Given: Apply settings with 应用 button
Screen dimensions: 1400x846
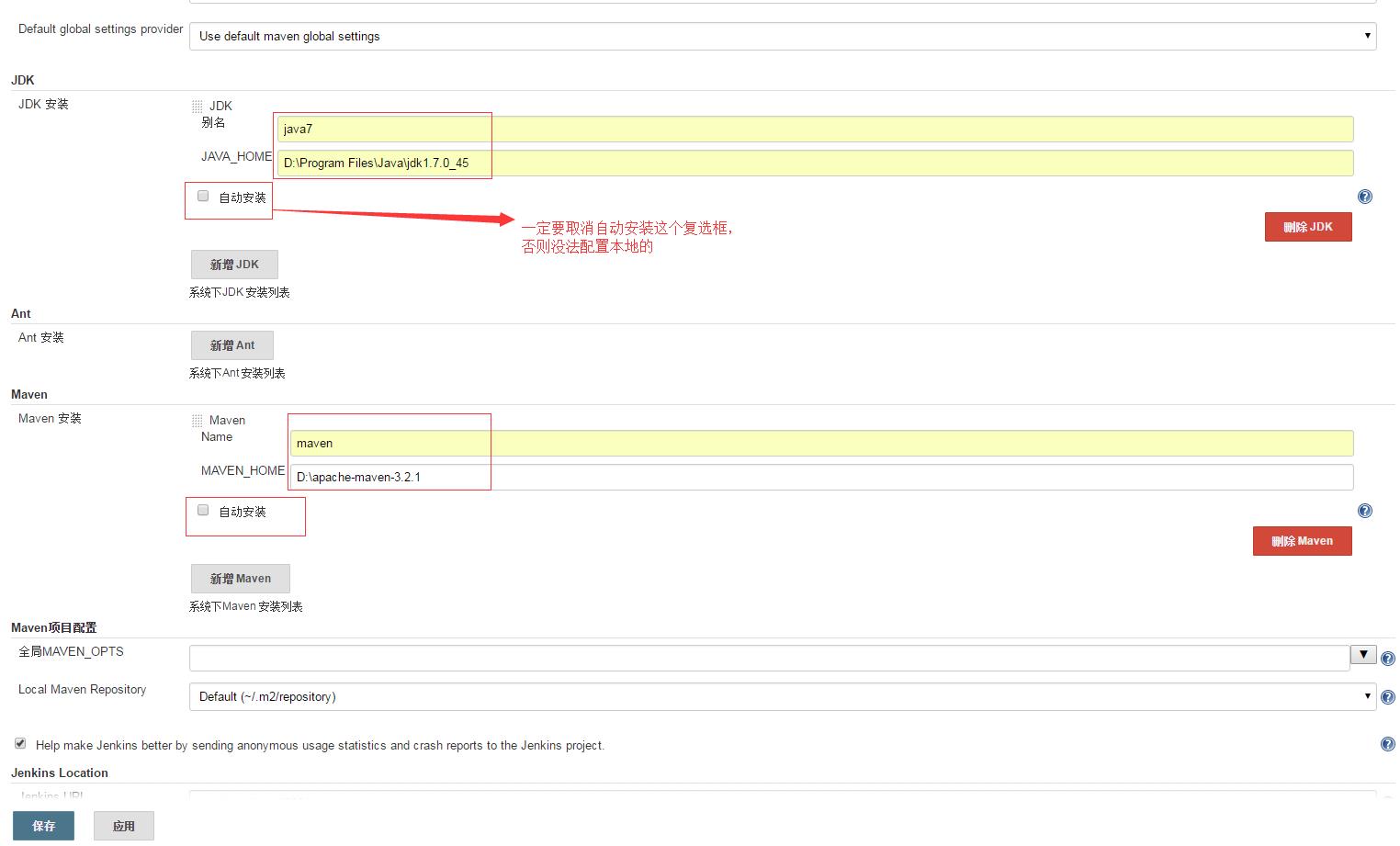Looking at the screenshot, I should pos(124,826).
